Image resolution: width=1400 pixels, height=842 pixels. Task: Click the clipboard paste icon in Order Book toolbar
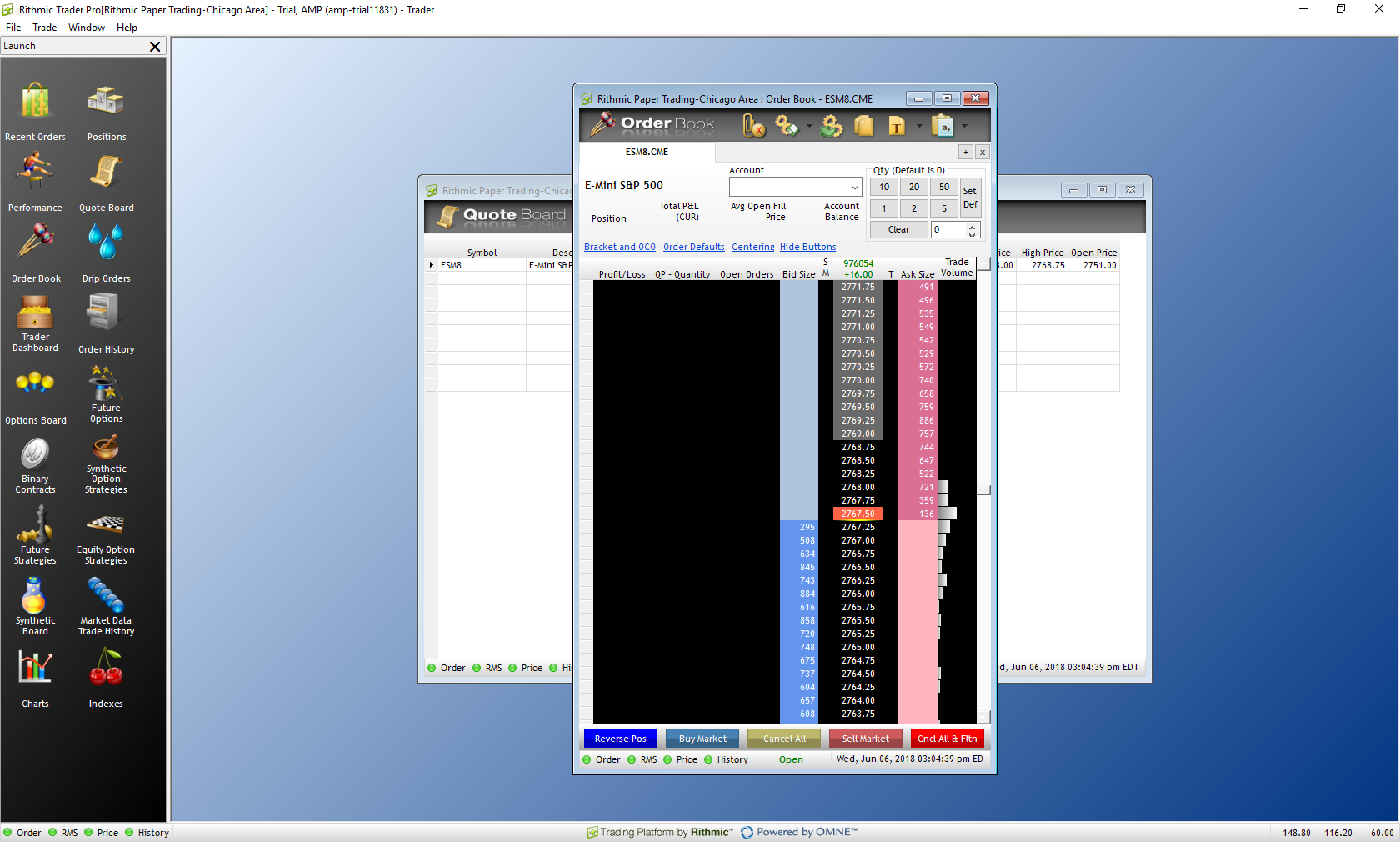942,126
